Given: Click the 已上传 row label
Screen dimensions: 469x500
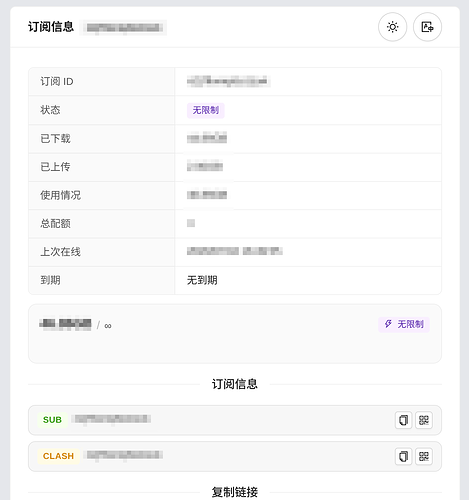Looking at the screenshot, I should coord(55,167).
